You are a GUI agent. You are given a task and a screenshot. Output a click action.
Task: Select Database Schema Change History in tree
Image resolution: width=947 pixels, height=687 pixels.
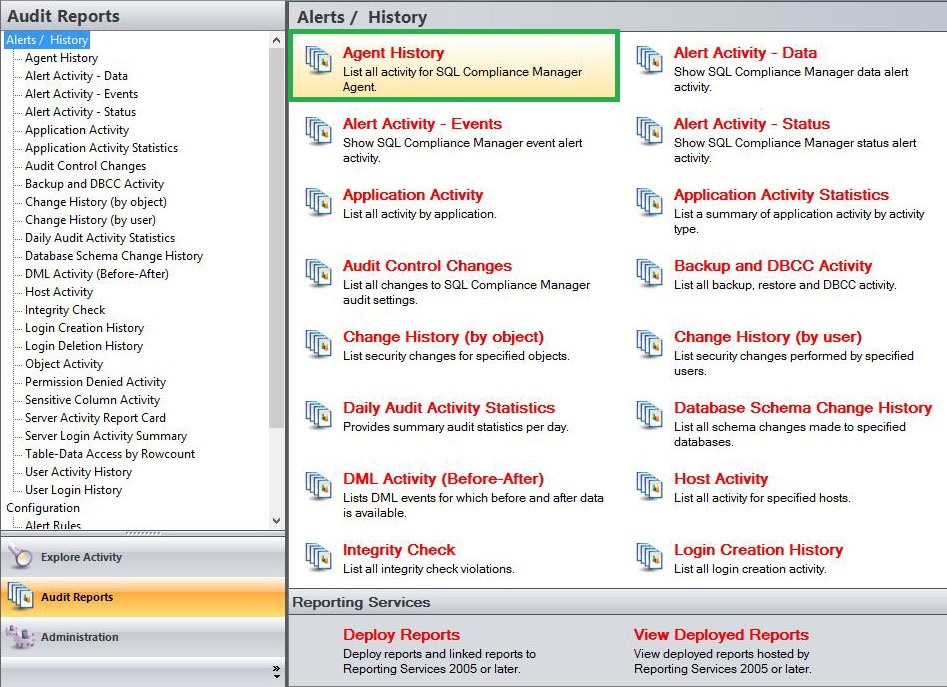pyautogui.click(x=114, y=256)
